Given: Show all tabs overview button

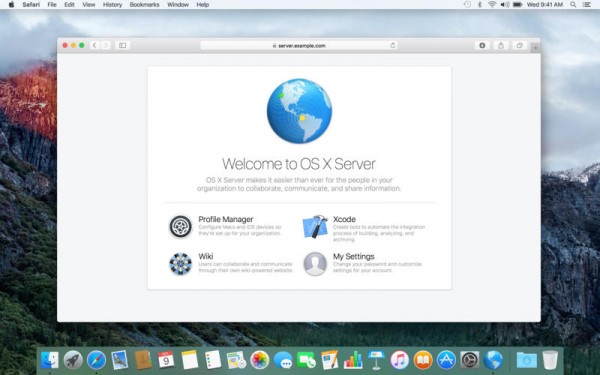Looking at the screenshot, I should click(x=519, y=45).
